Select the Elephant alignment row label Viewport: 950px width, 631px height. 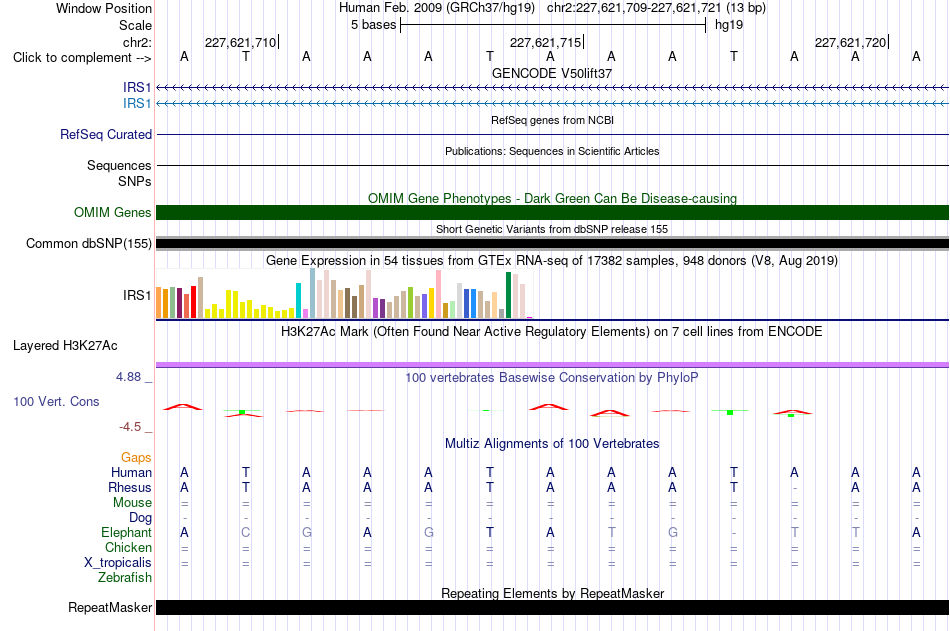point(126,533)
